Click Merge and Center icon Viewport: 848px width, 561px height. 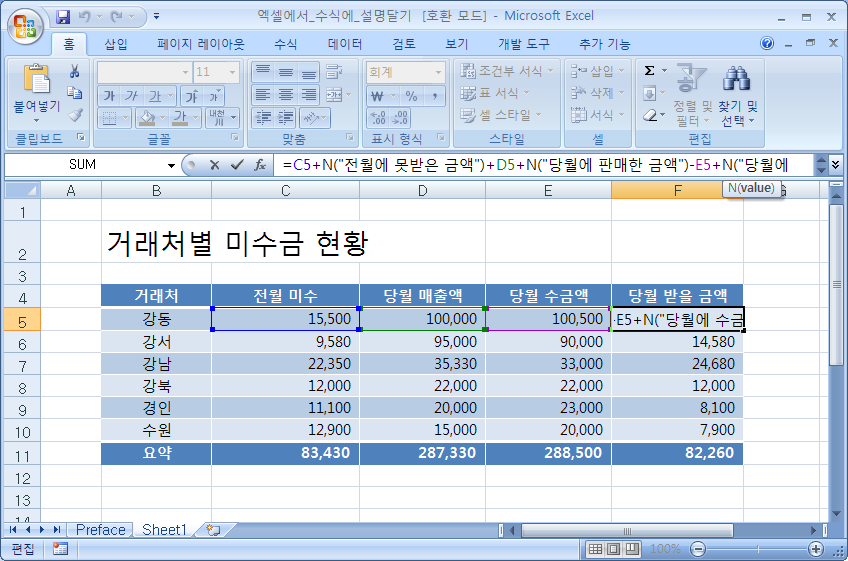334,95
